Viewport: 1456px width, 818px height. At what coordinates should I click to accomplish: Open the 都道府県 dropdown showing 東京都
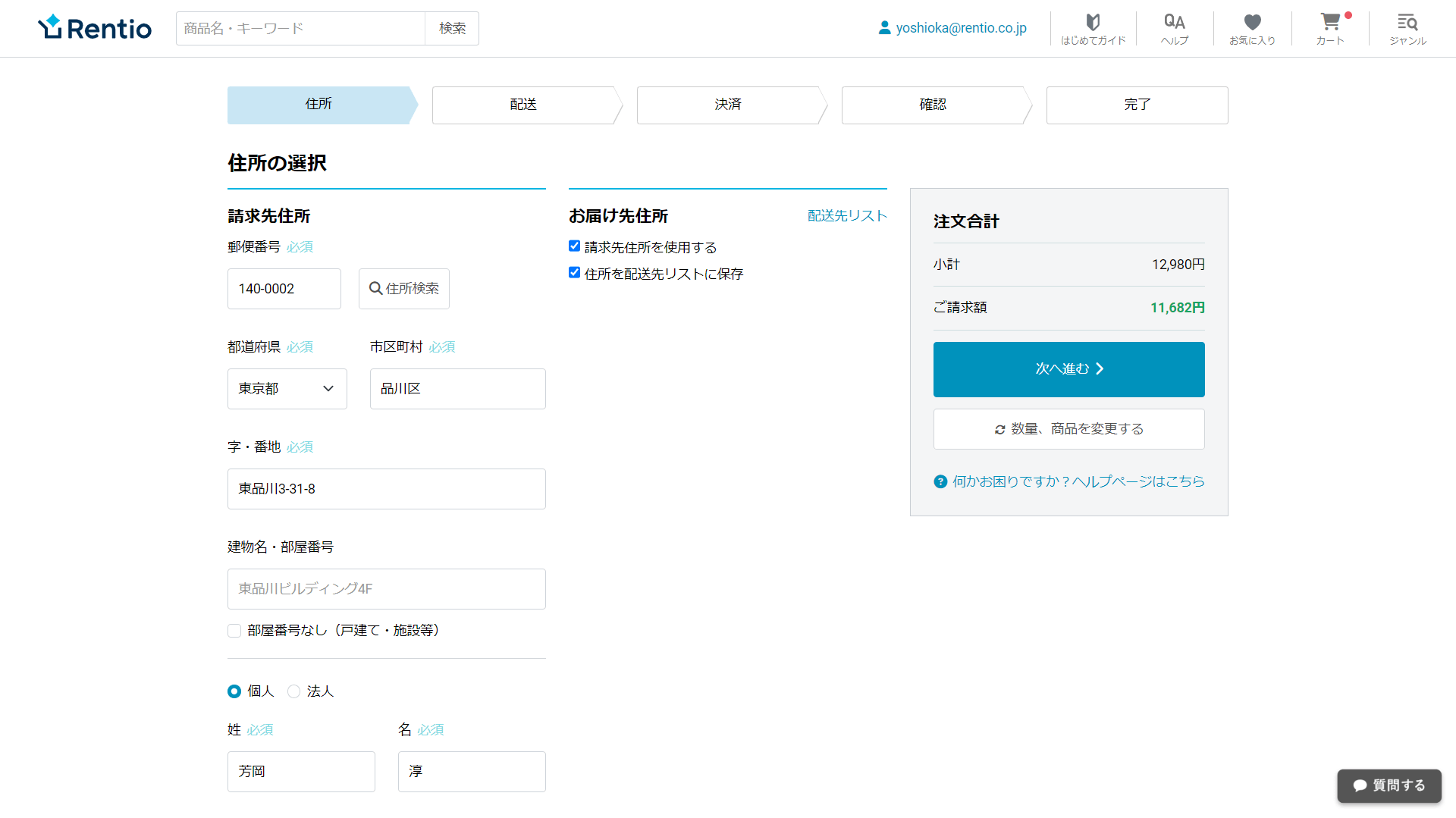[287, 389]
